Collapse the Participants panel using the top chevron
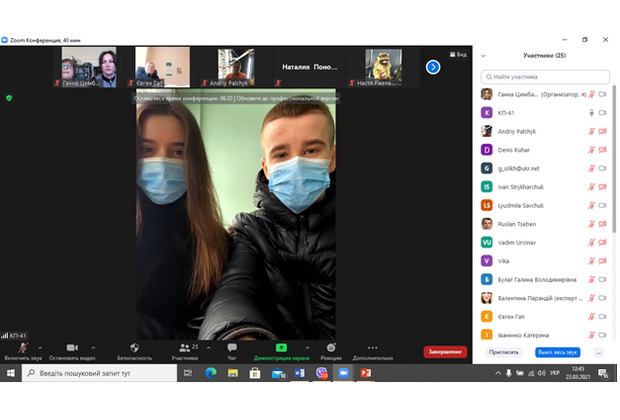The height and width of the screenshot is (420, 620). (485, 56)
